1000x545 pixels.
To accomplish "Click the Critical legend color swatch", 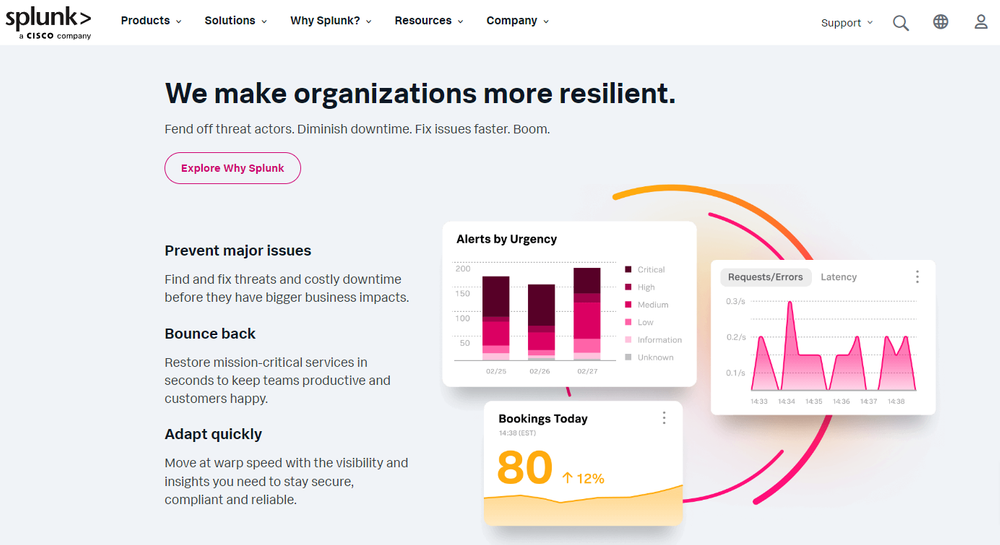I will click(x=628, y=270).
